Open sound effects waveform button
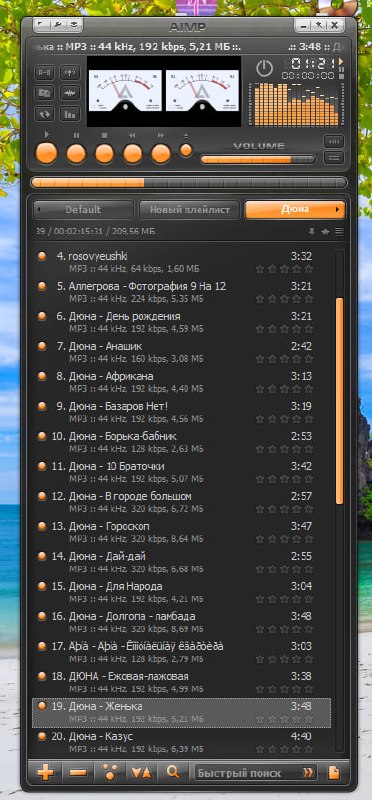 [x=69, y=93]
